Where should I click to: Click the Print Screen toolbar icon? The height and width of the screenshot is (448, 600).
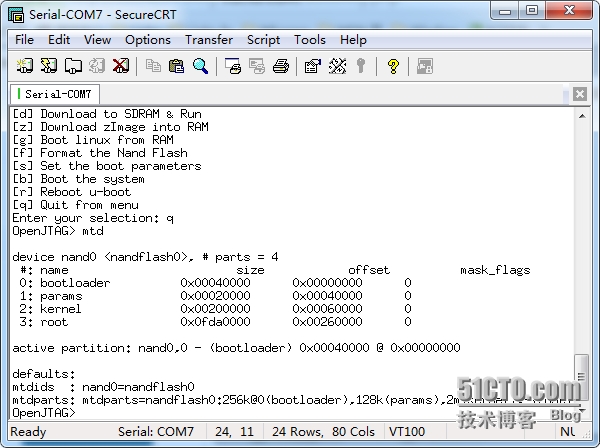pos(233,66)
